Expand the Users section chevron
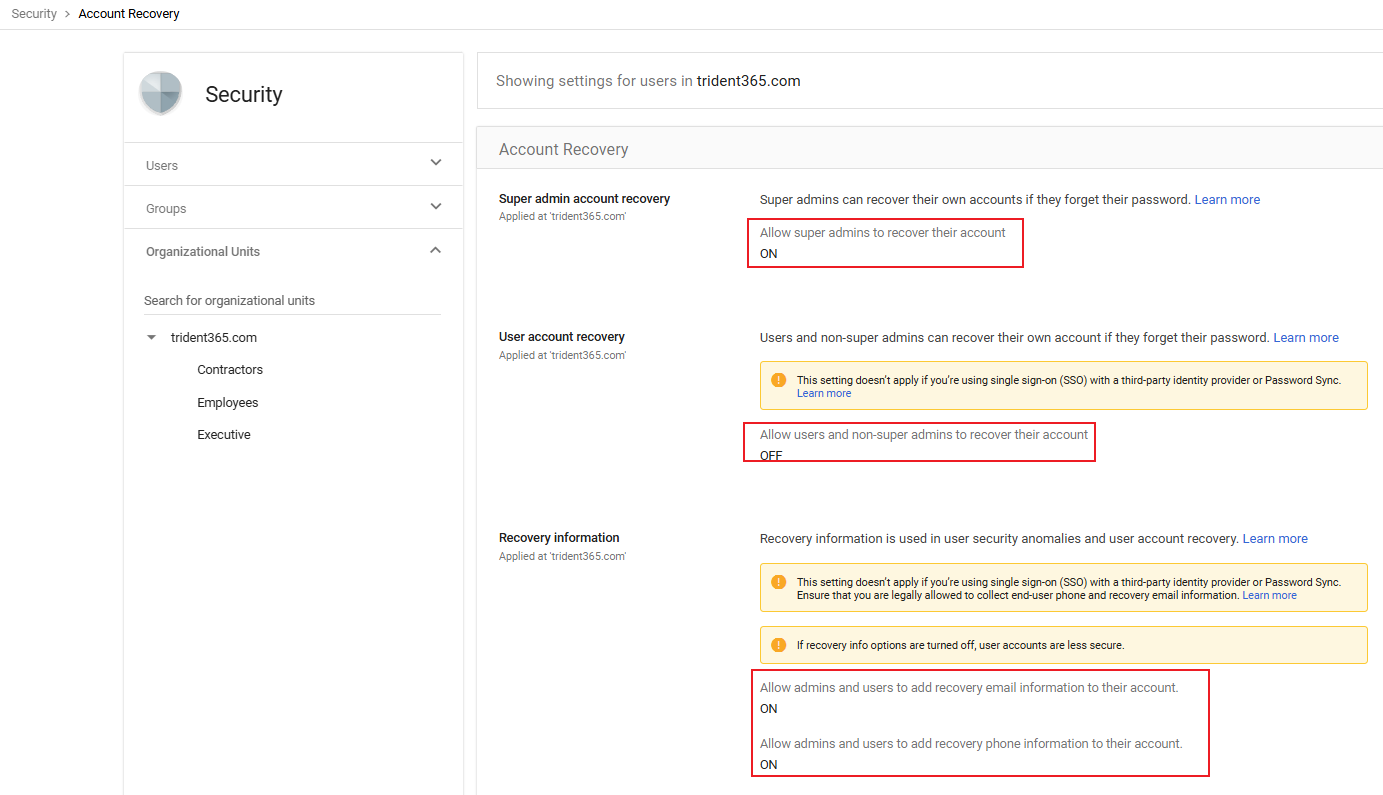The height and width of the screenshot is (795, 1383). [435, 163]
